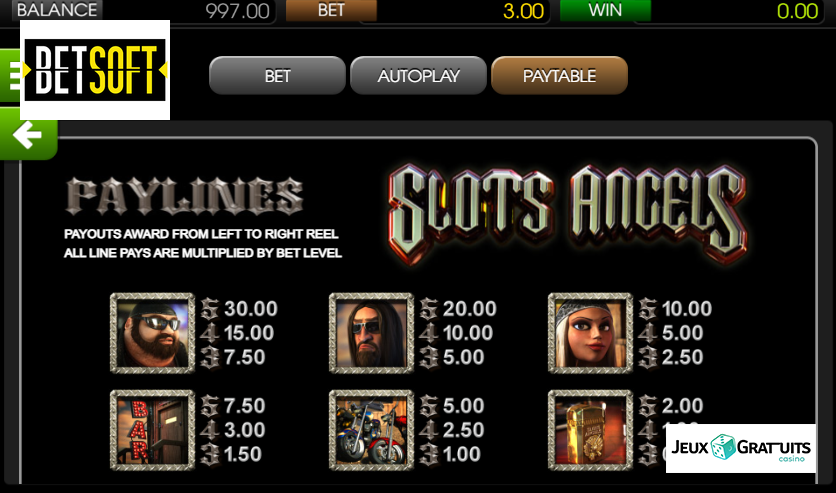Open the PAYTABLE tab

point(559,76)
